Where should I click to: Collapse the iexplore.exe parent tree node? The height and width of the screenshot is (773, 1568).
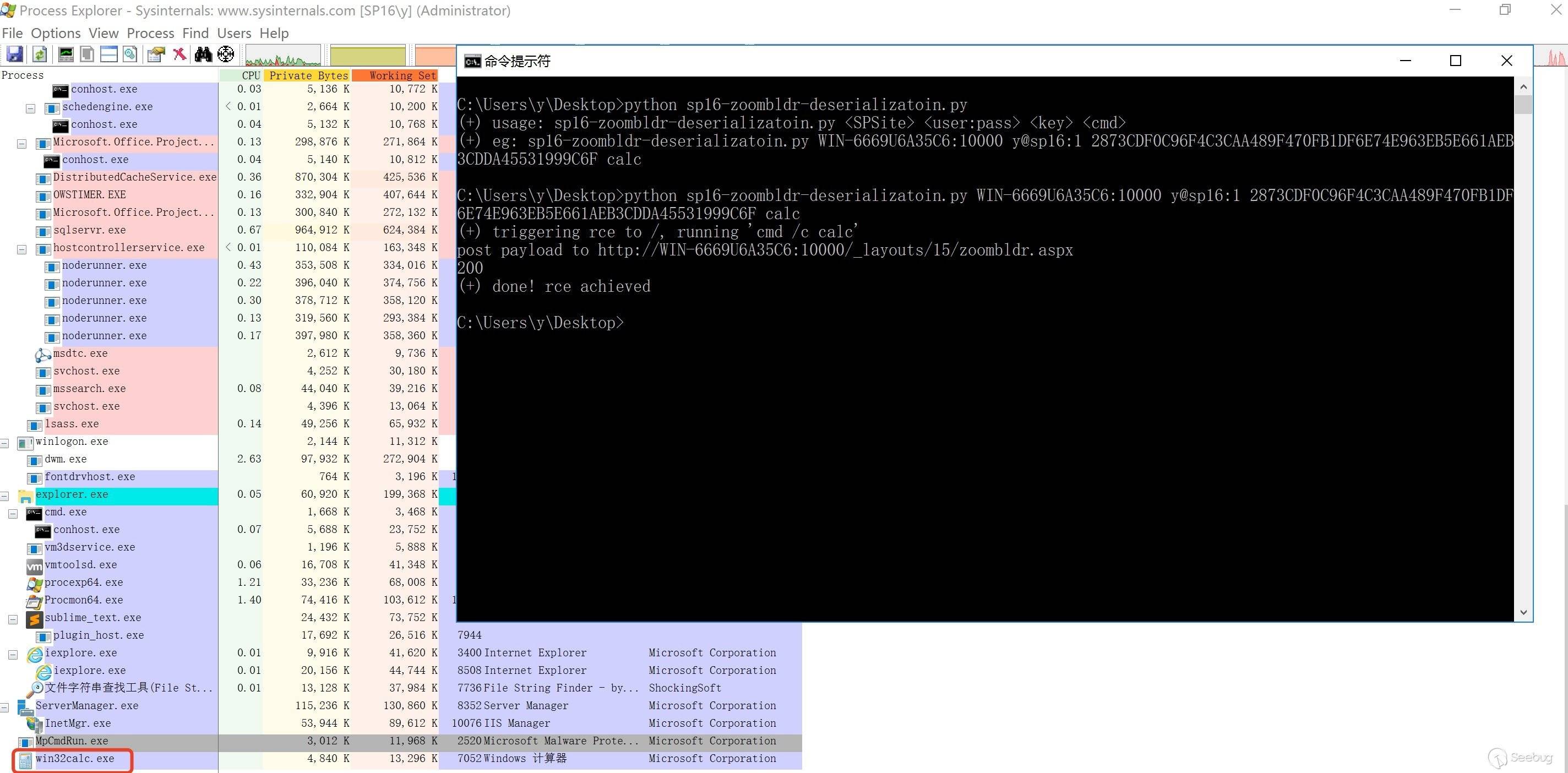[x=13, y=654]
